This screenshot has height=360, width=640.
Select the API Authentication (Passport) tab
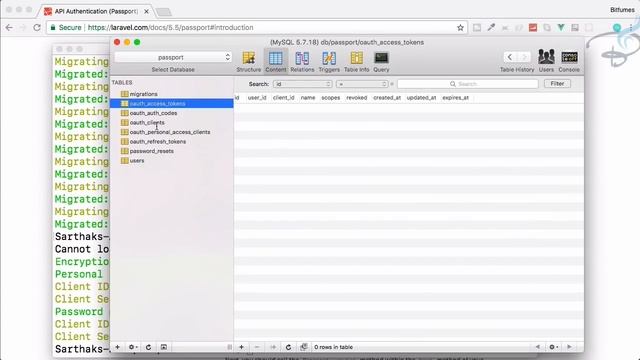click(96, 11)
